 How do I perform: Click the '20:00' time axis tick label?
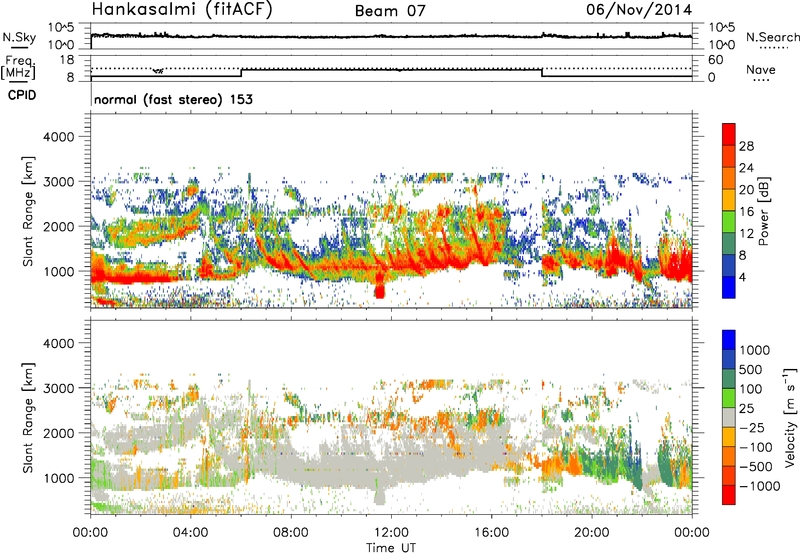coord(591,532)
